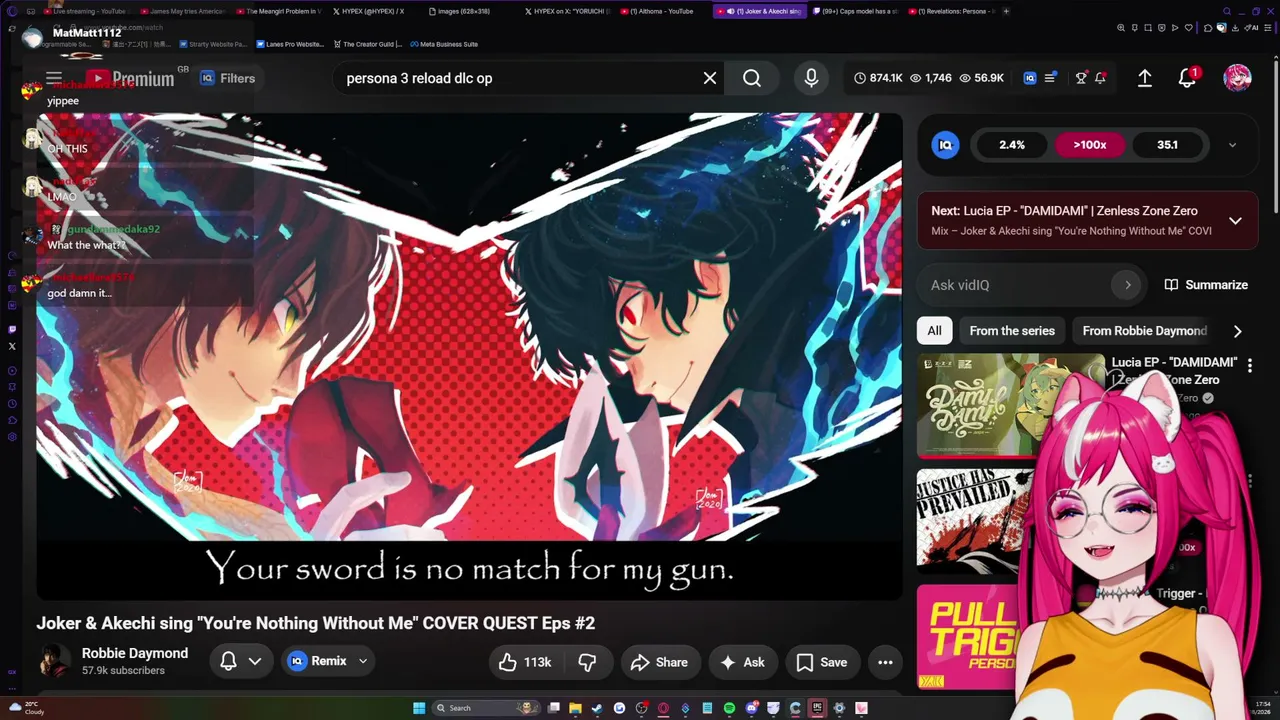Open Lanes Pro Website bookmark
Viewport: 1280px width, 720px height.
[290, 44]
